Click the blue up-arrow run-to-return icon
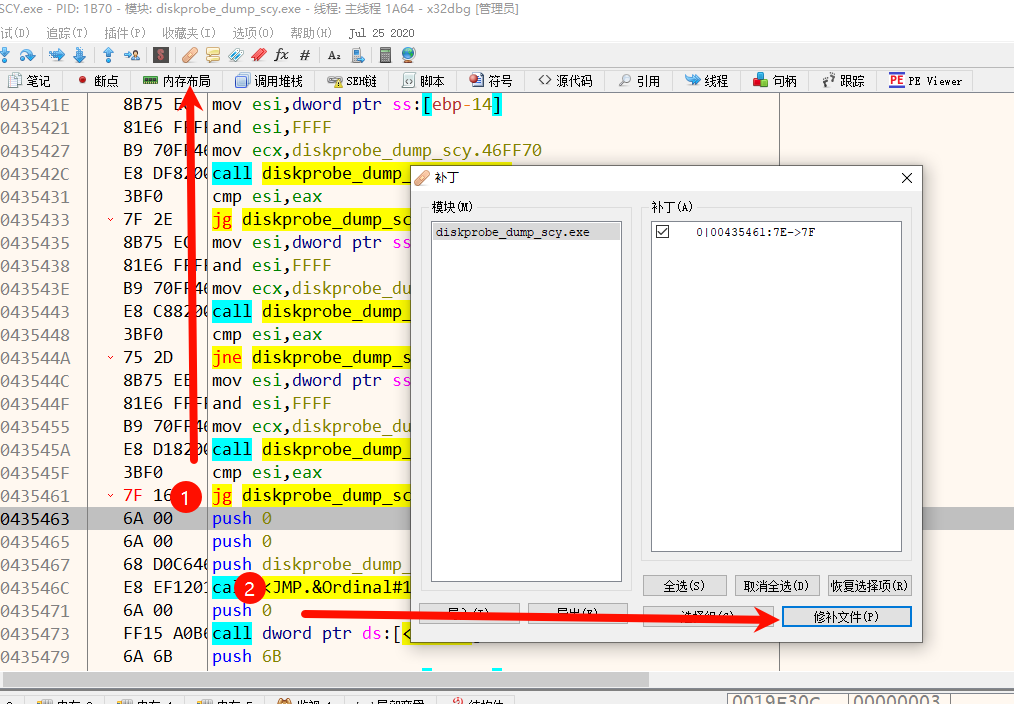Image resolution: width=1014 pixels, height=704 pixels. pyautogui.click(x=108, y=56)
